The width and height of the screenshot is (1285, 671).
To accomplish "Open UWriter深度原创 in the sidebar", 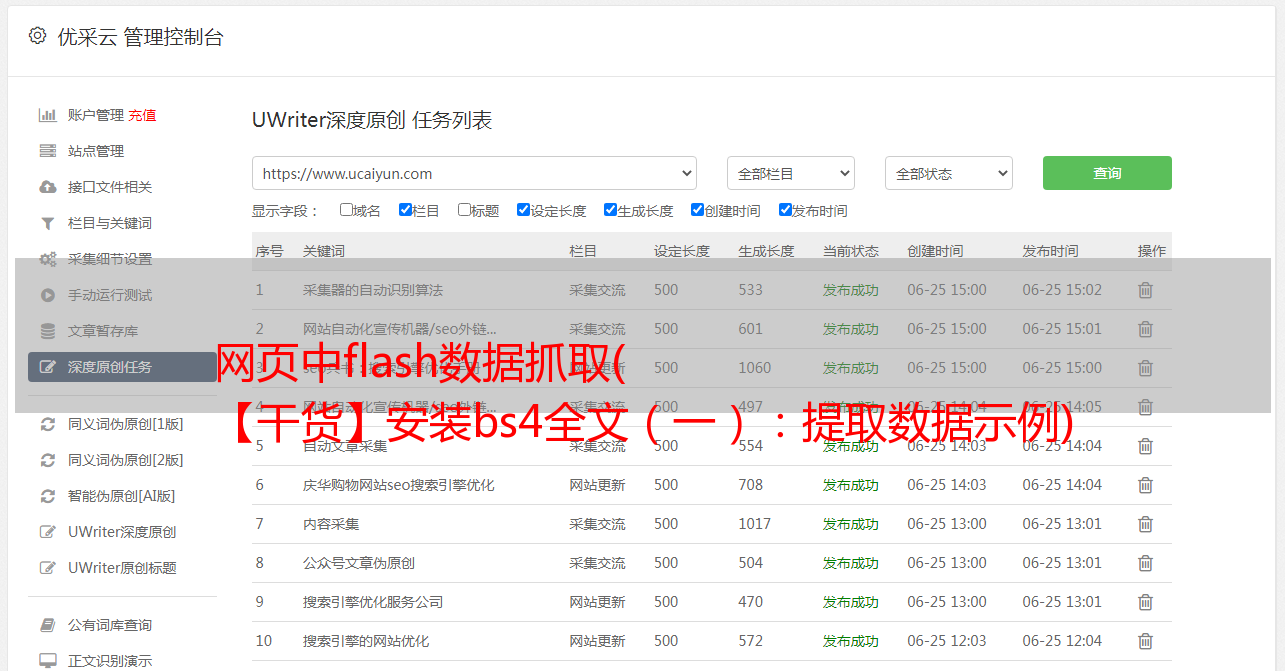I will tap(122, 532).
